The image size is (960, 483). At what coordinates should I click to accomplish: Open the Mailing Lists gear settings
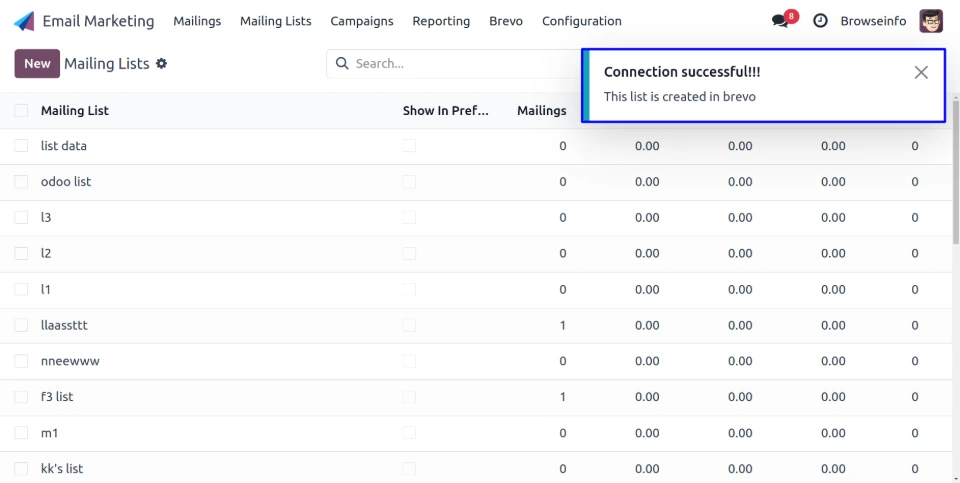[x=162, y=64]
